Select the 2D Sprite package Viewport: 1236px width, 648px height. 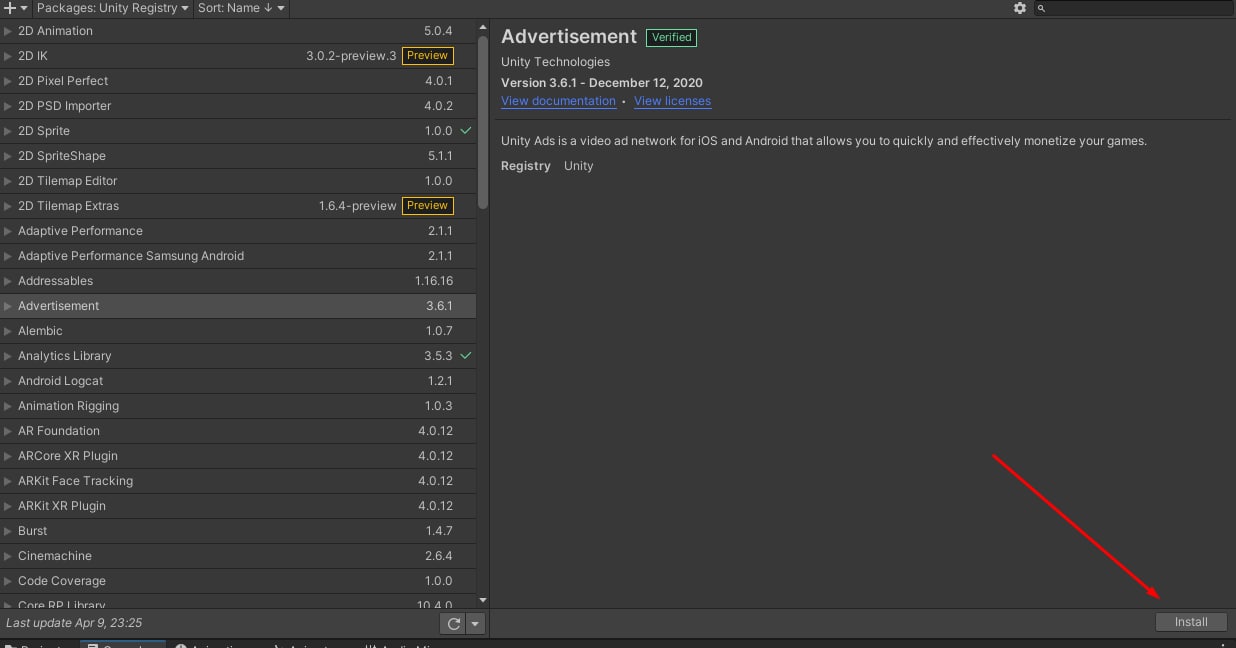coord(238,131)
